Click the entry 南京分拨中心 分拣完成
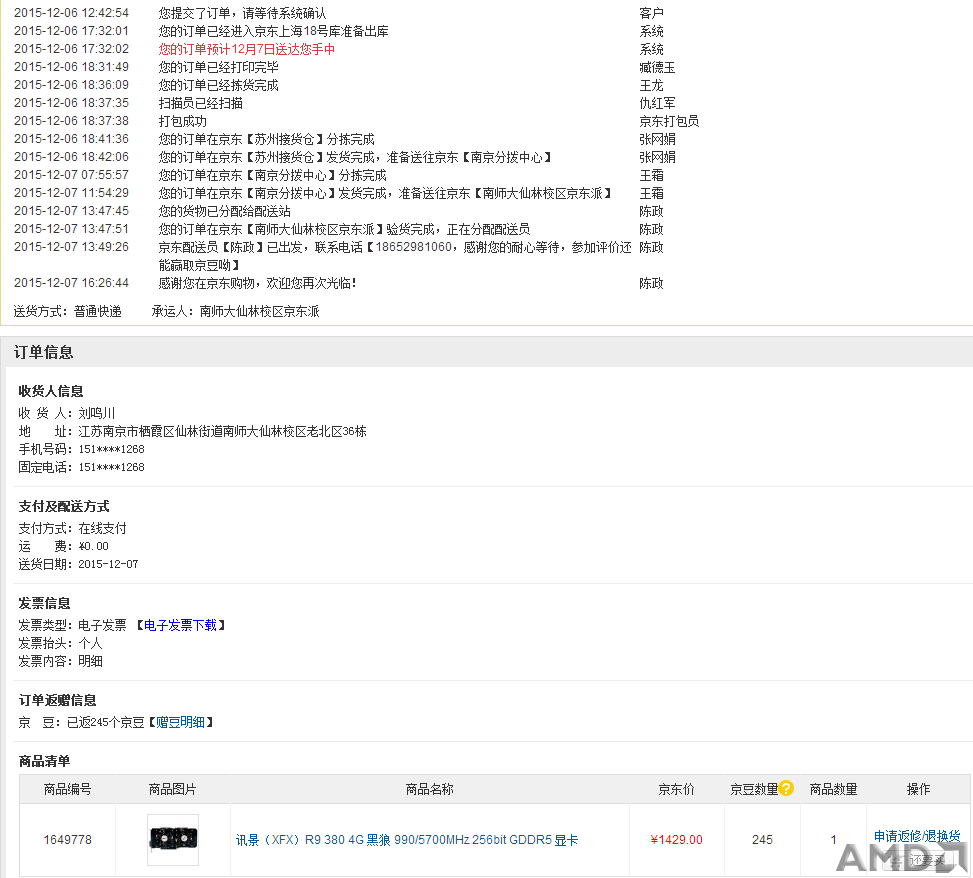 point(272,175)
